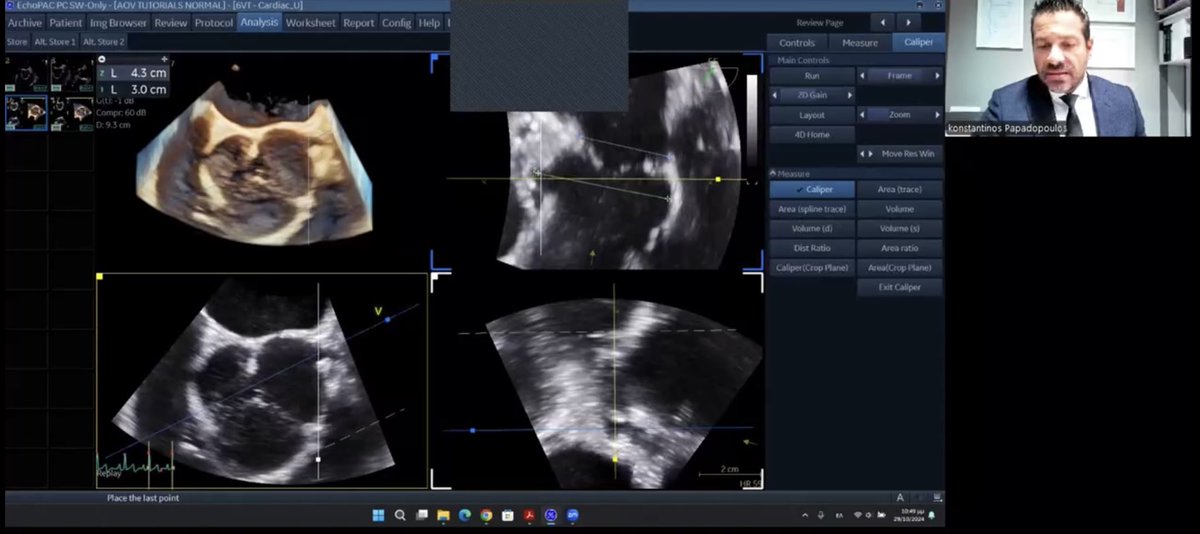1200x534 pixels.
Task: Open Adobe Acrobat from the taskbar
Action: tap(530, 515)
